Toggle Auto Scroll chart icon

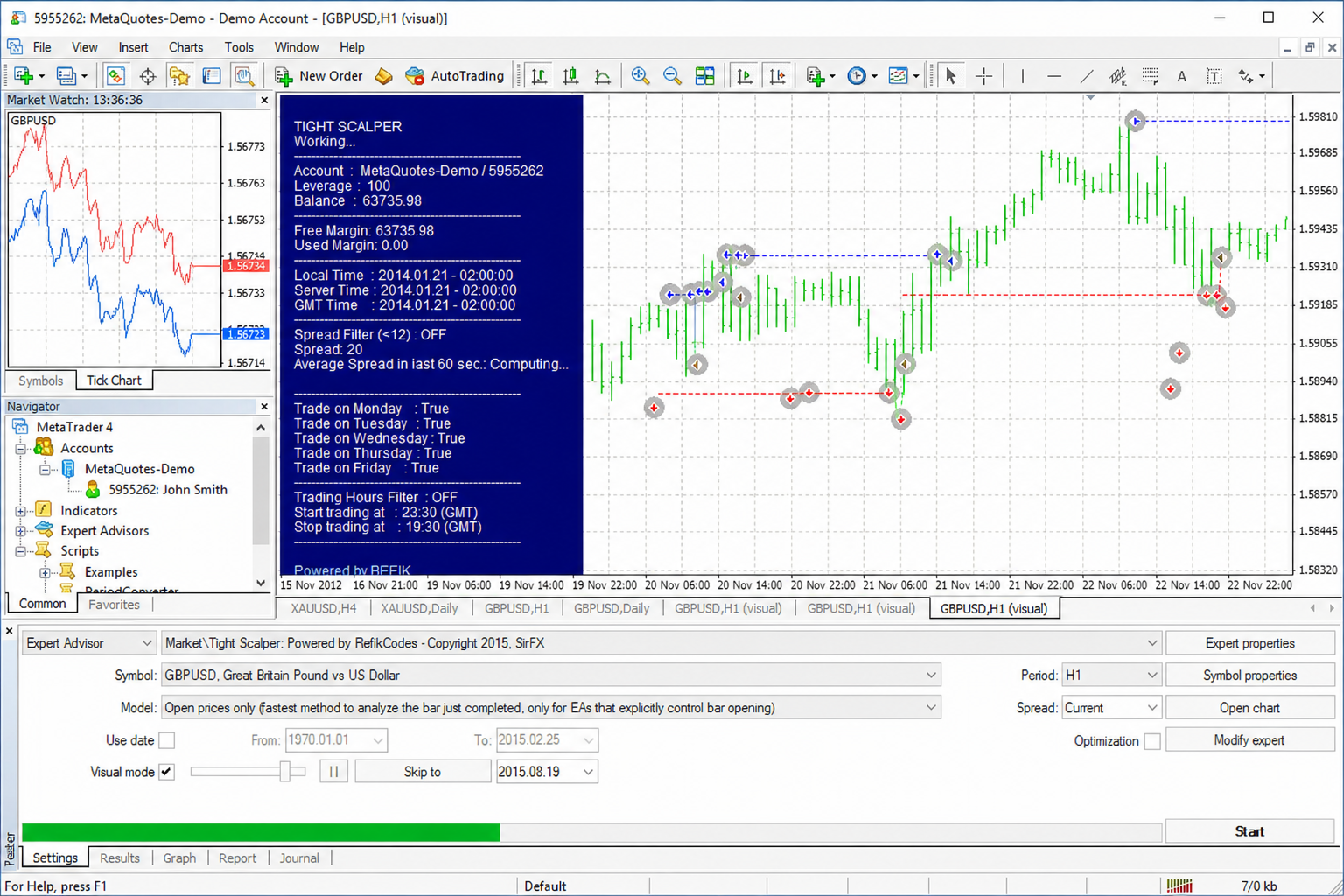pos(745,76)
